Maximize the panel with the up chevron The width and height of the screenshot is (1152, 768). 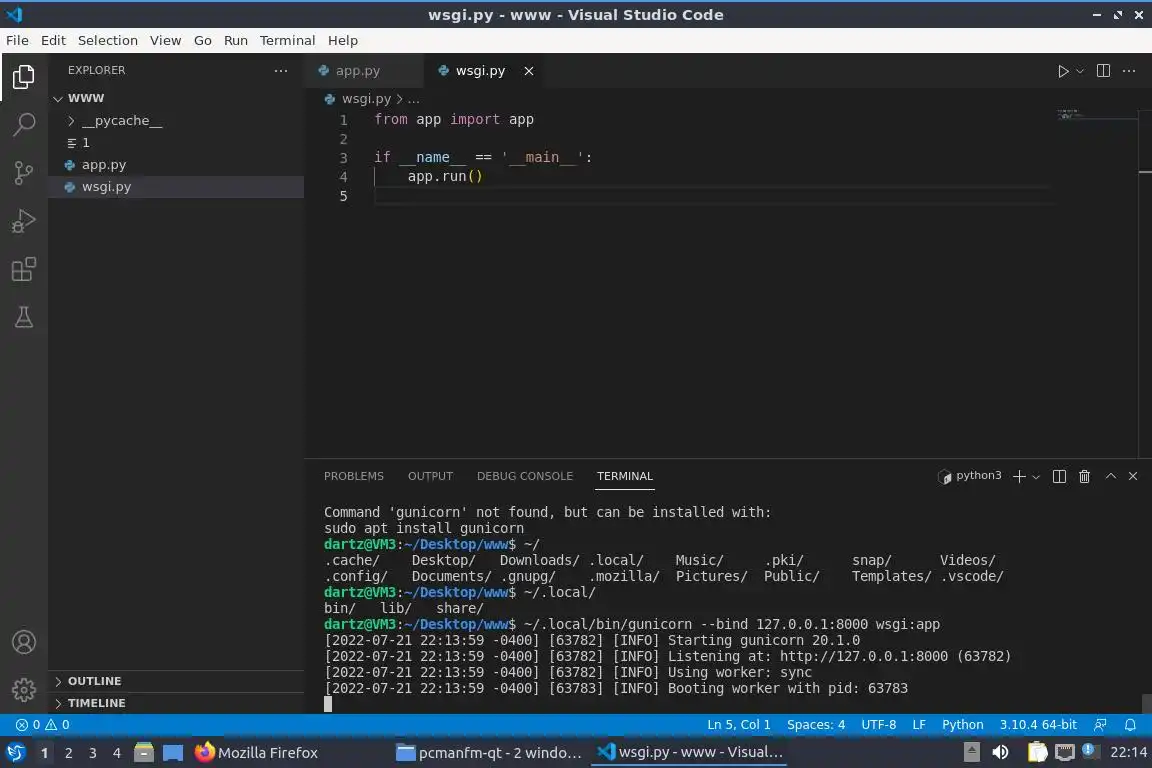tap(1111, 476)
